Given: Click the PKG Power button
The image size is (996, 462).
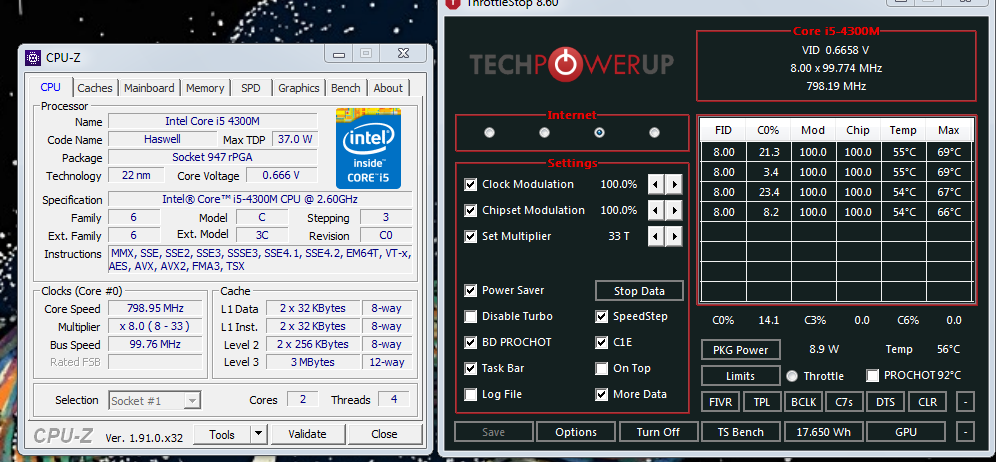Looking at the screenshot, I should [x=741, y=350].
